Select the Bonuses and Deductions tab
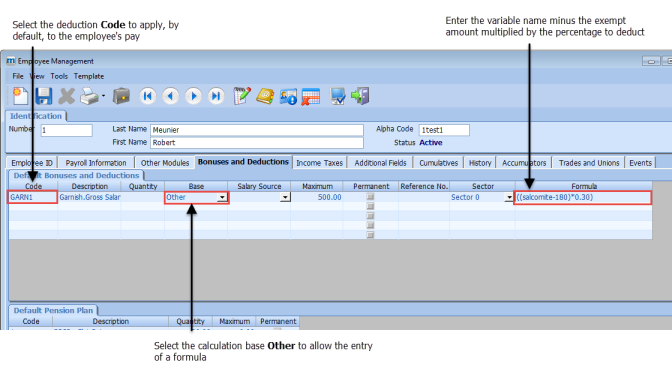Image resolution: width=672 pixels, height=372 pixels. [243, 162]
